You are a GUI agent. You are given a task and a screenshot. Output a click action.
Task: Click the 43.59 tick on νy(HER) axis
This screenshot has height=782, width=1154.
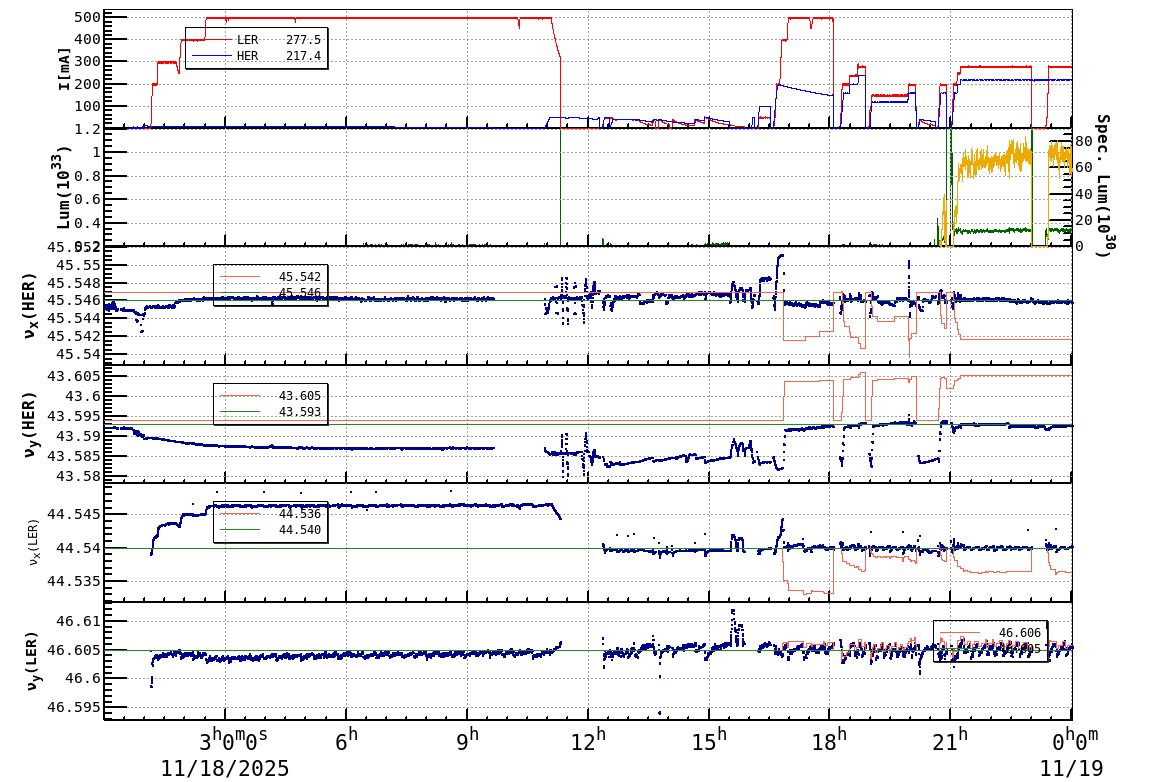tap(79, 436)
